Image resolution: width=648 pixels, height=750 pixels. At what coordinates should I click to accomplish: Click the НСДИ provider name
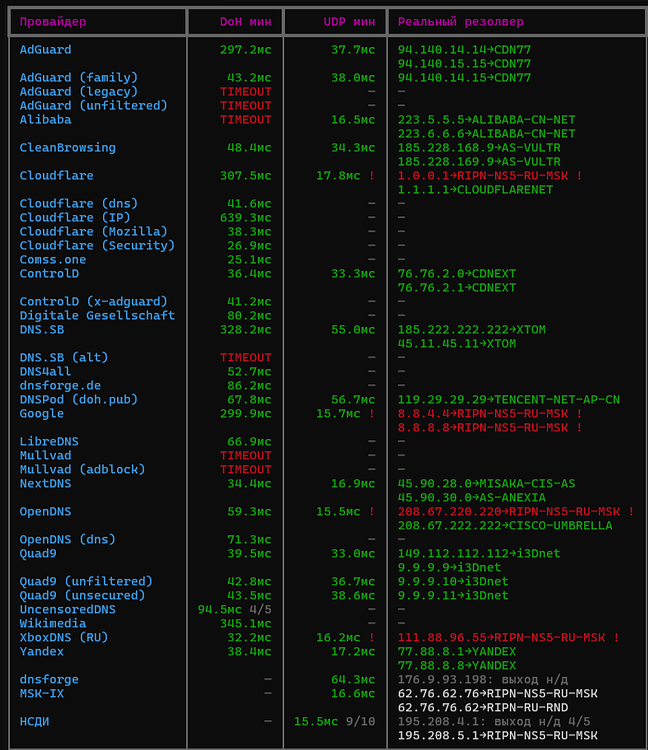(34, 721)
